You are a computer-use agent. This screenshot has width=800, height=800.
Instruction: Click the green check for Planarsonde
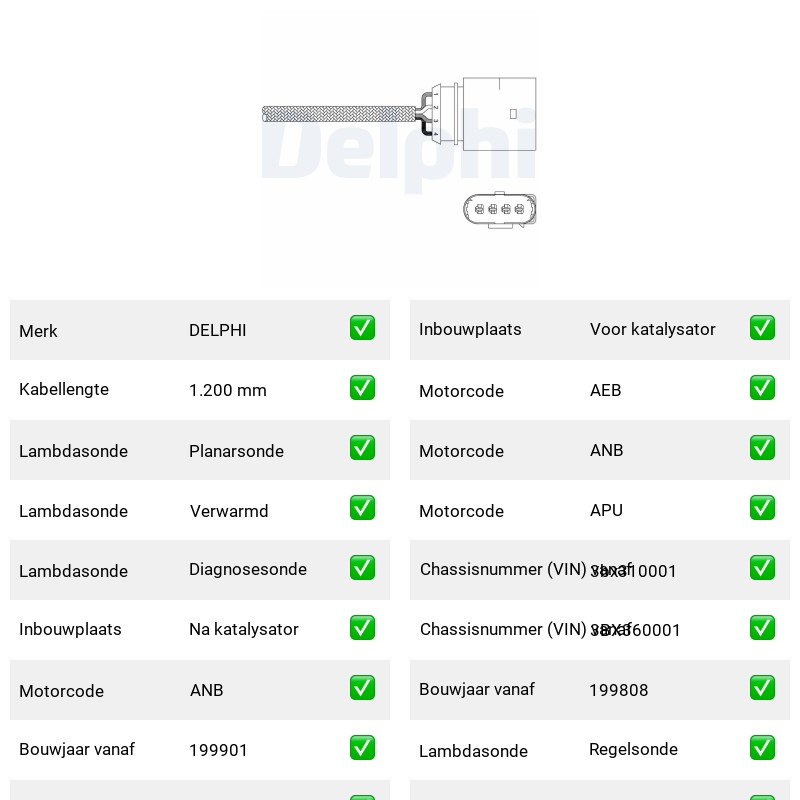(362, 447)
